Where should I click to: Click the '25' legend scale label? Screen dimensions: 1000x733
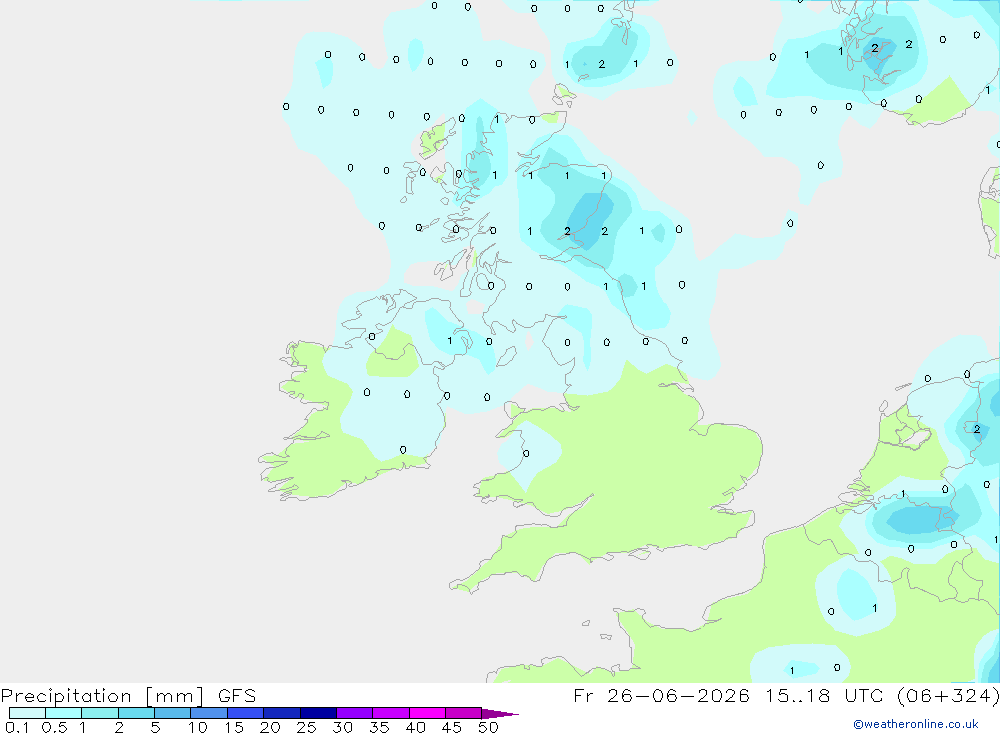(x=306, y=727)
